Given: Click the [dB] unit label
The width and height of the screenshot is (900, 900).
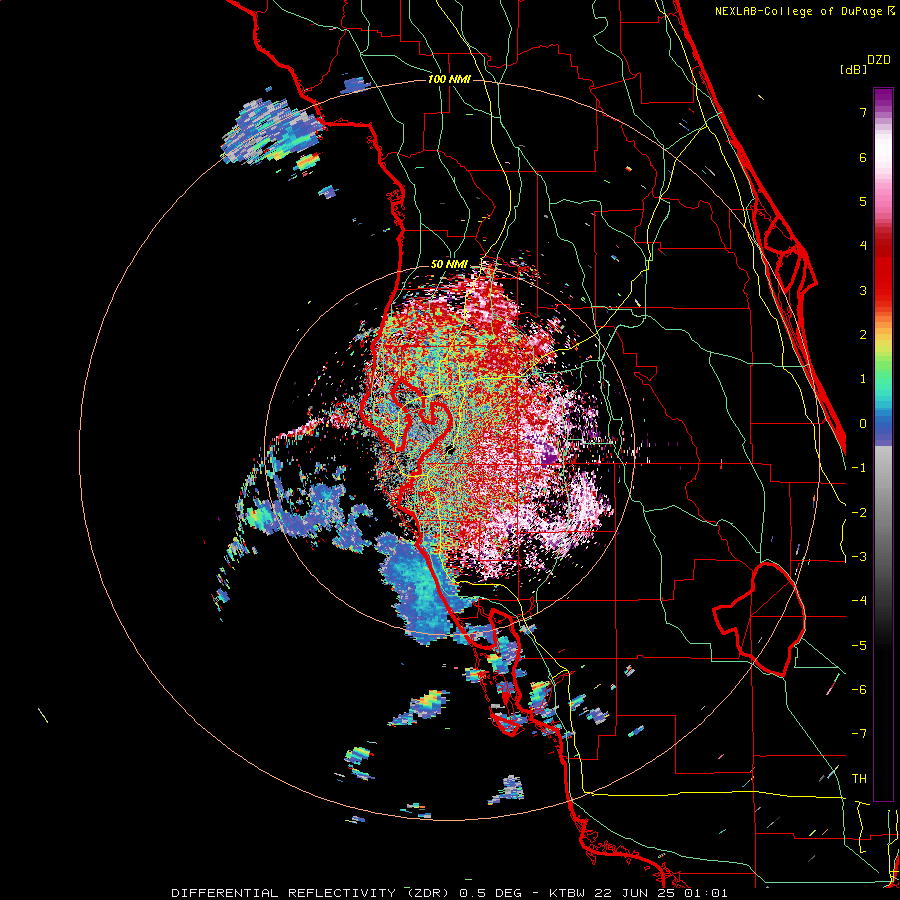Looking at the screenshot, I should (854, 69).
